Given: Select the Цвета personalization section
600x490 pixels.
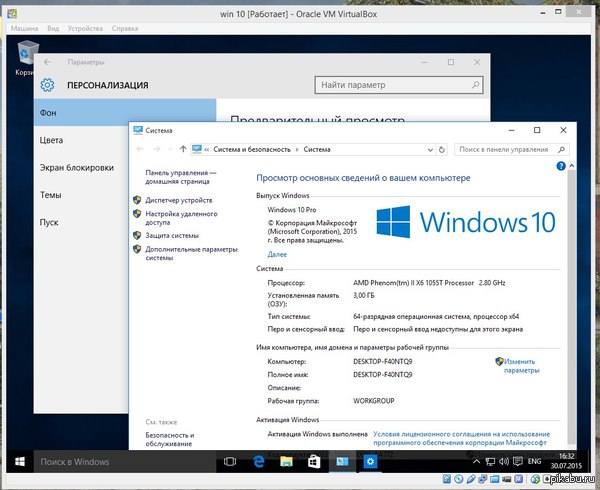Looking at the screenshot, I should [x=81, y=140].
